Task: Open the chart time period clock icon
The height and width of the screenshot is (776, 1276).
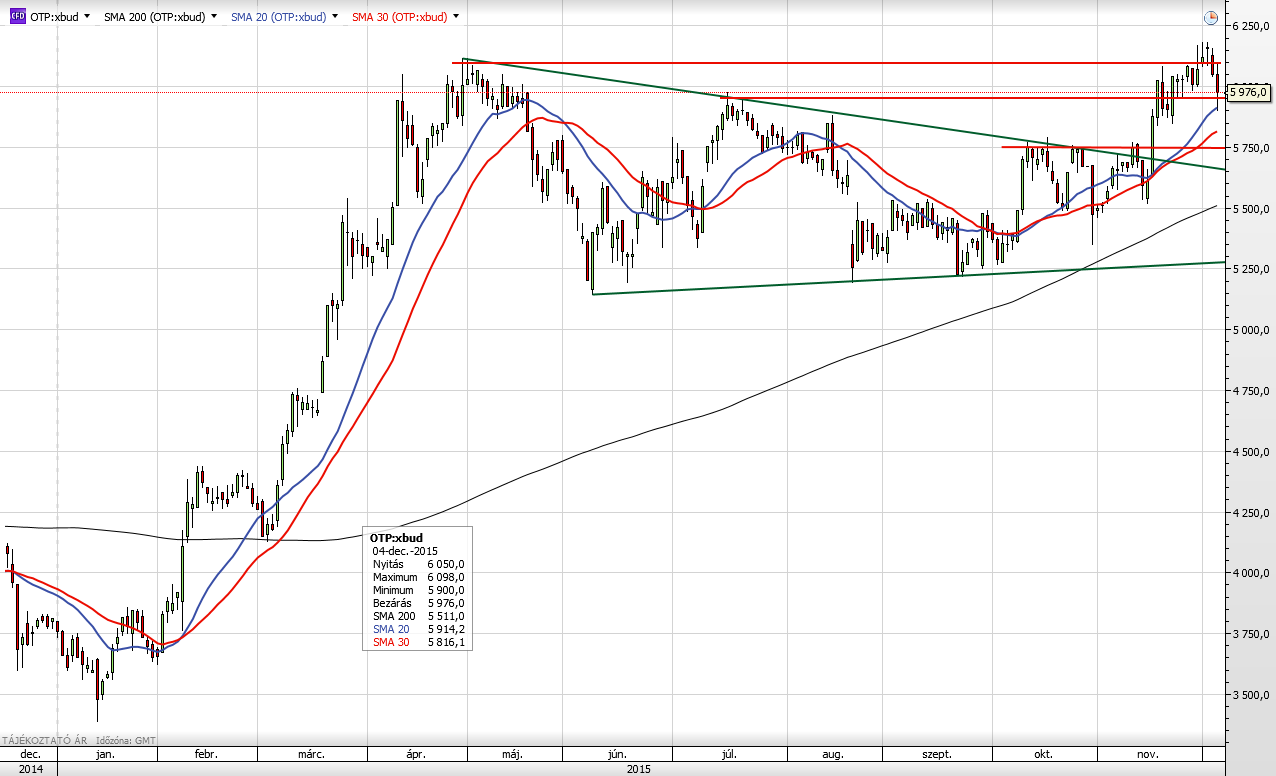Action: click(1210, 17)
